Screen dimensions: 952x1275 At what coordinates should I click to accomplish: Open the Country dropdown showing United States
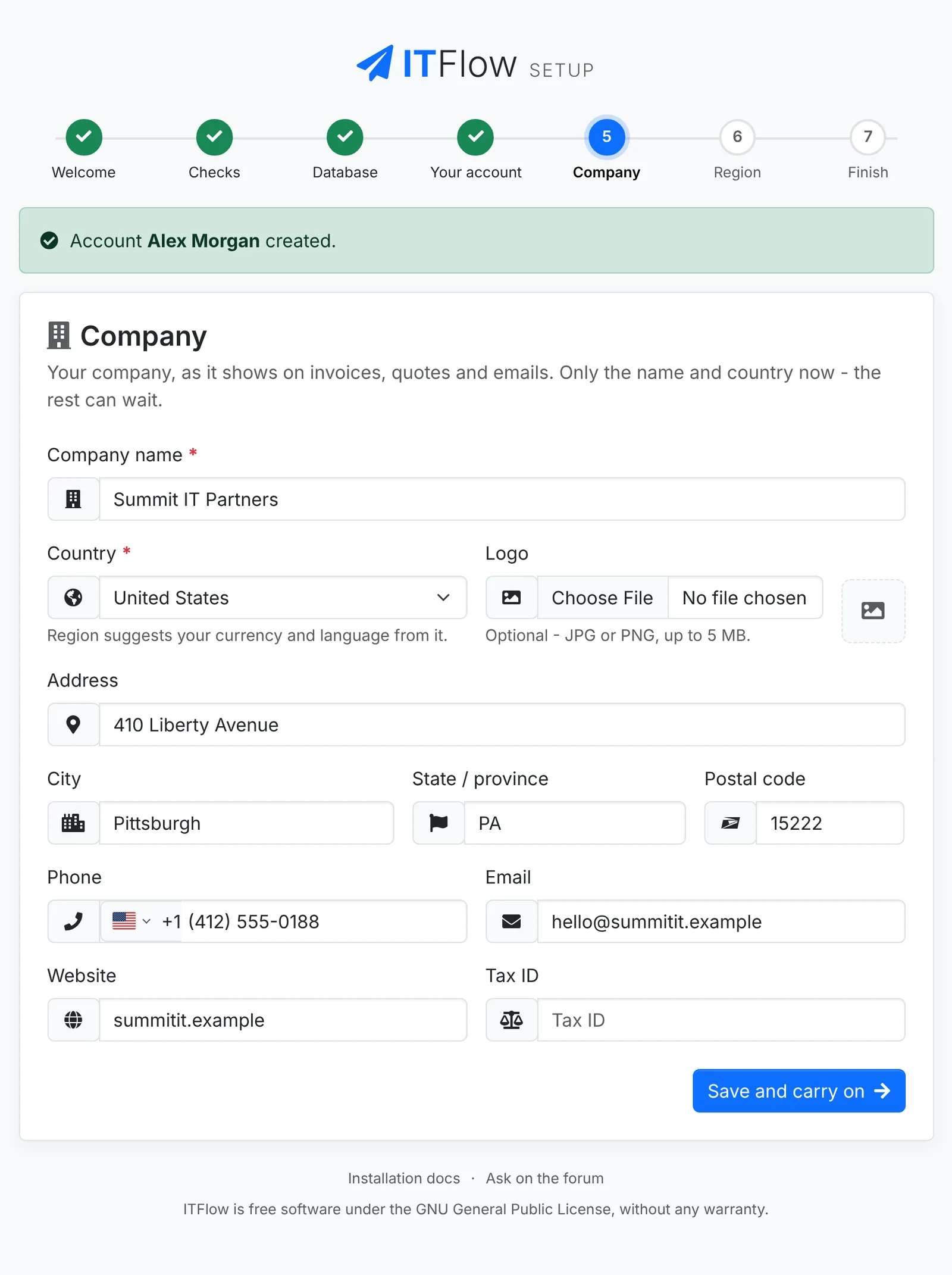283,598
